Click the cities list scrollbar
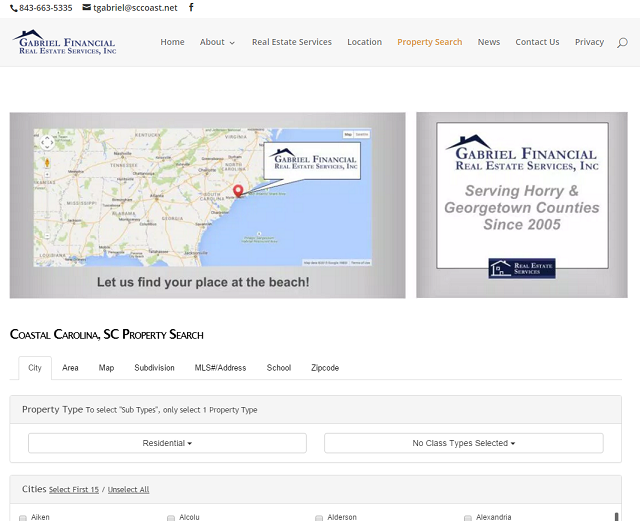This screenshot has height=521, width=640. pyautogui.click(x=616, y=517)
